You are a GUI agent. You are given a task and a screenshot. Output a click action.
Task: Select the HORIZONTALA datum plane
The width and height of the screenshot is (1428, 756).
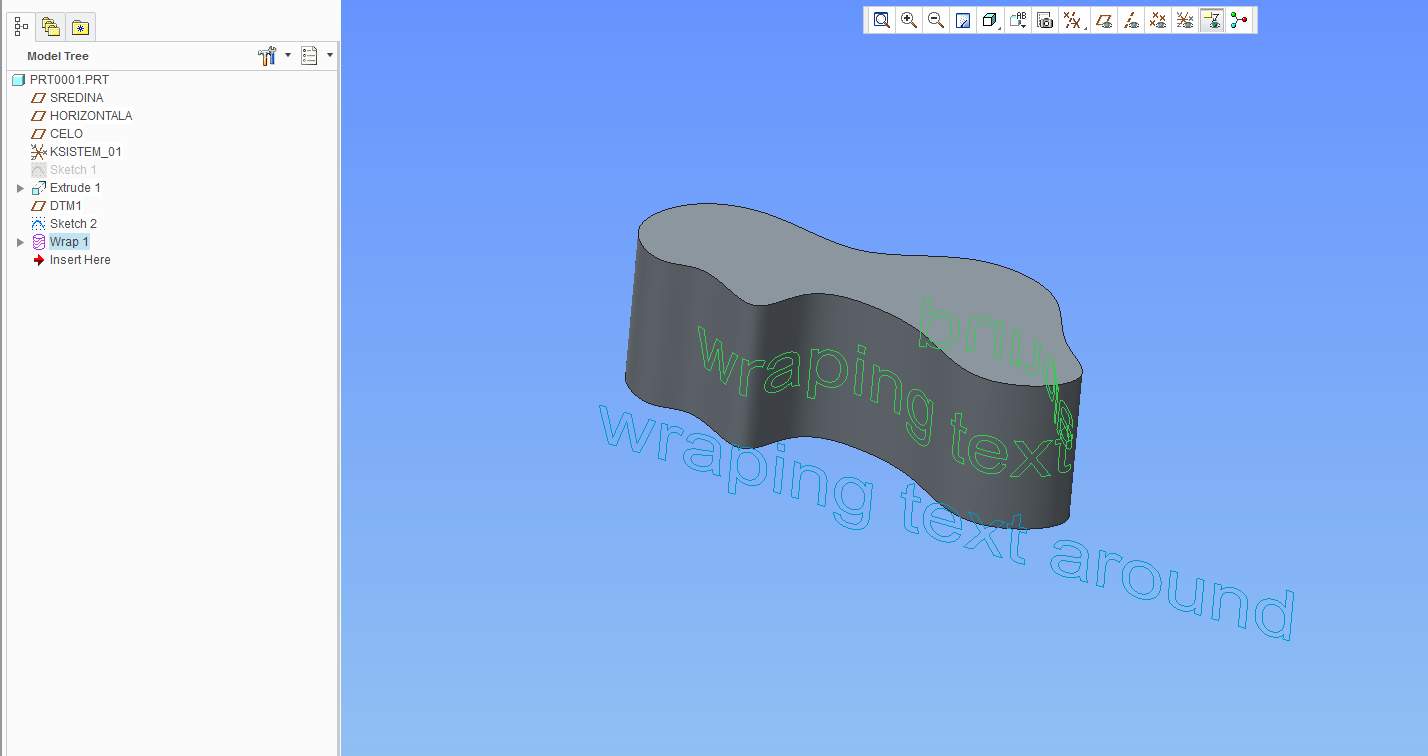click(x=91, y=116)
